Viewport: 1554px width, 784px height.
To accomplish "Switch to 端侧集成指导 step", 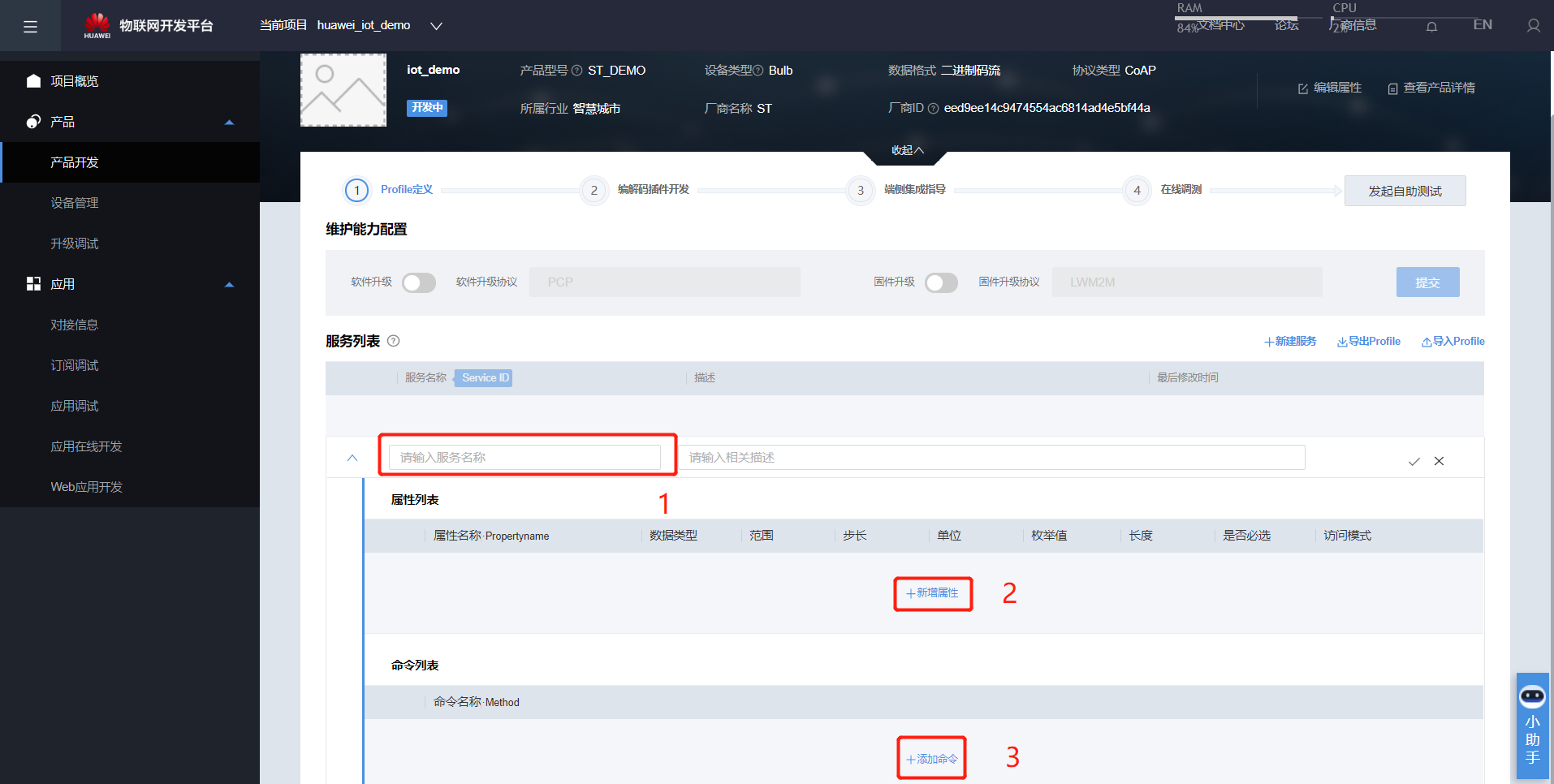I will pos(914,190).
